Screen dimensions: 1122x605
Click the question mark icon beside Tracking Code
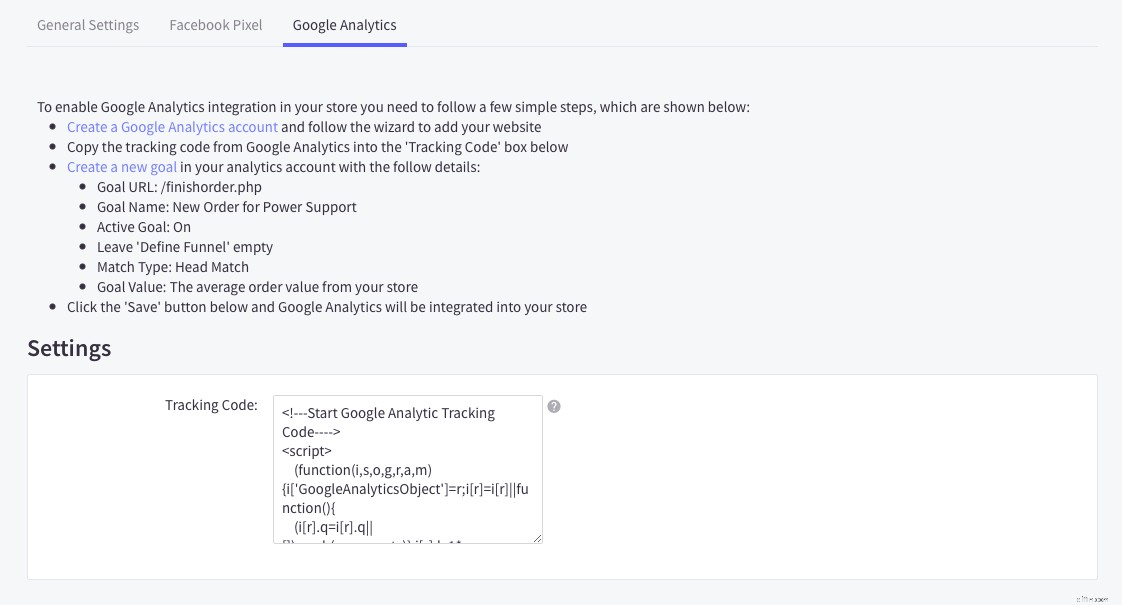(x=554, y=406)
